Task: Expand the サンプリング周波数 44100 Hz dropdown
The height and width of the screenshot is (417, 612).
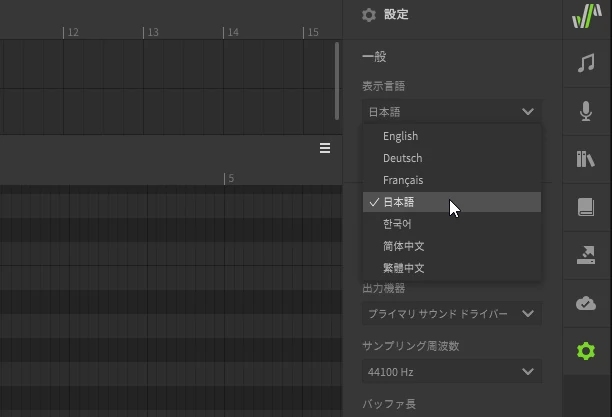Action: click(x=452, y=372)
